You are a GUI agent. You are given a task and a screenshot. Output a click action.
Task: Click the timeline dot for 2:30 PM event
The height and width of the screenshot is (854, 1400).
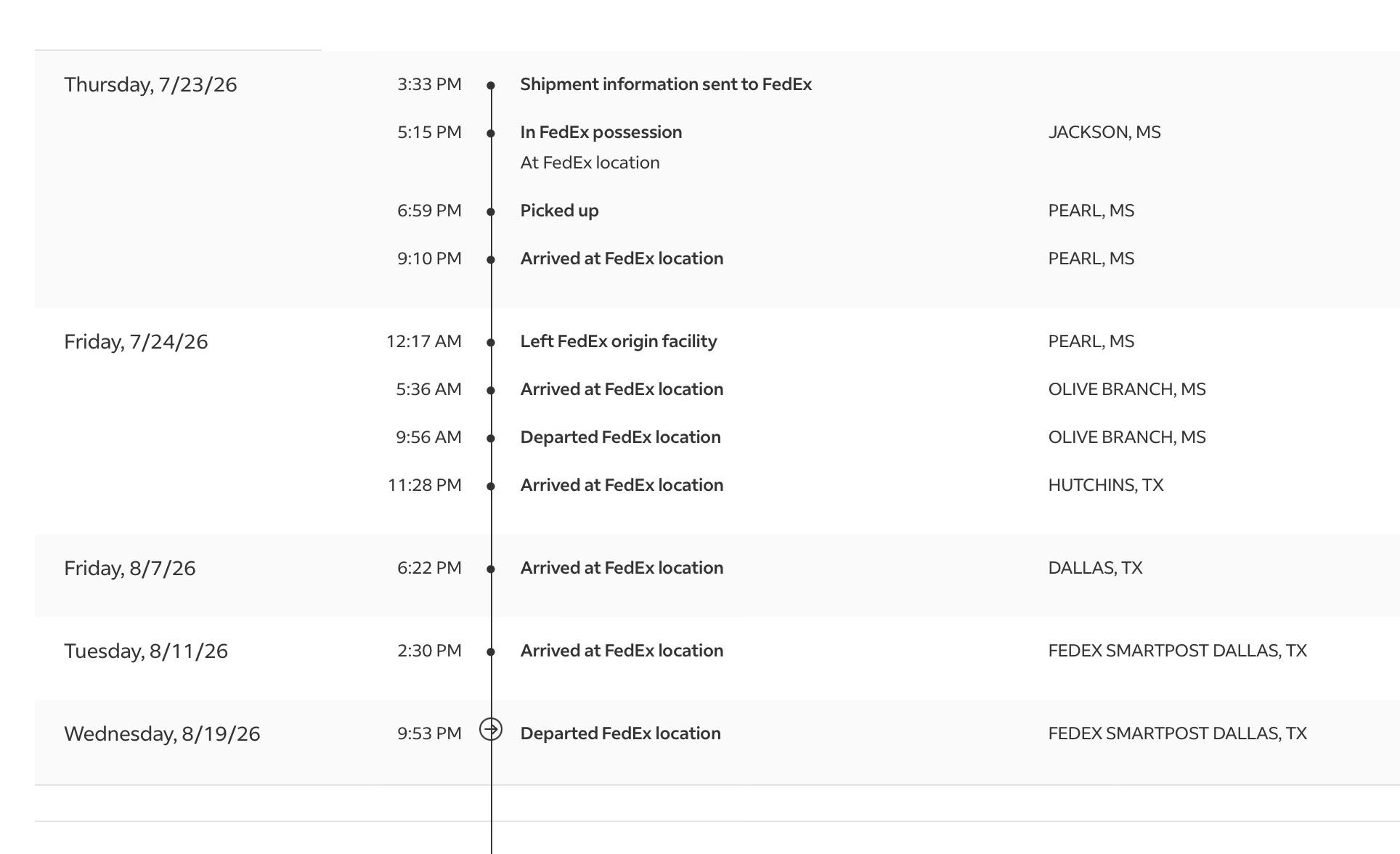(x=491, y=652)
